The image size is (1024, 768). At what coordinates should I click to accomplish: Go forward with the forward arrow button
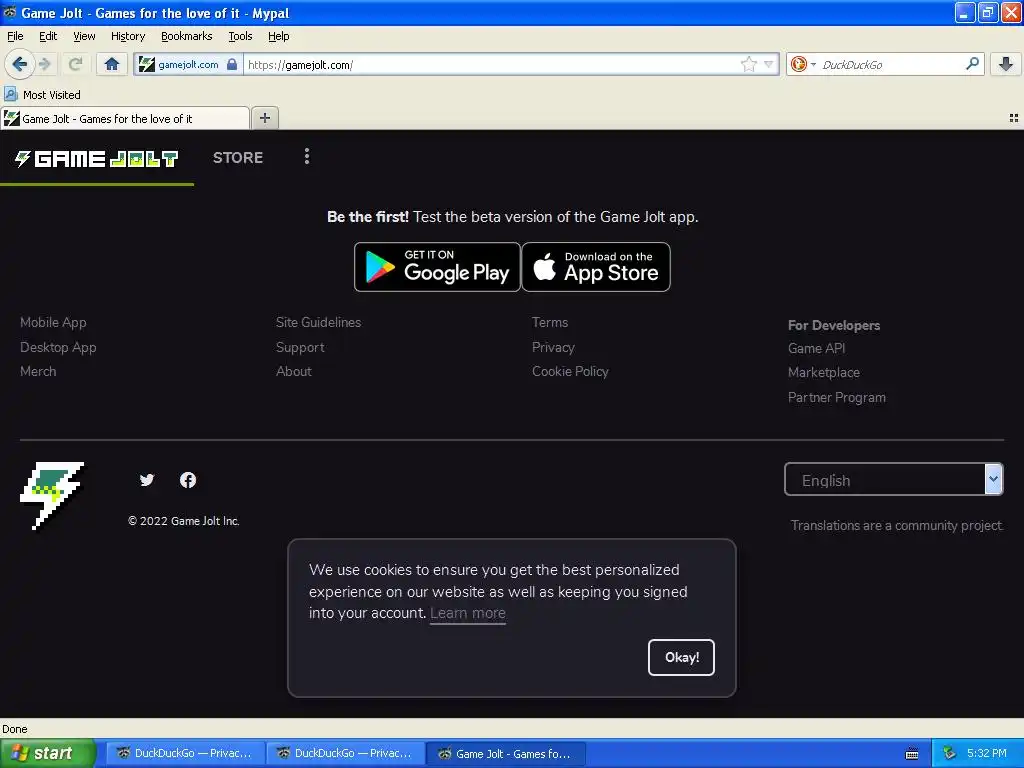[x=45, y=64]
